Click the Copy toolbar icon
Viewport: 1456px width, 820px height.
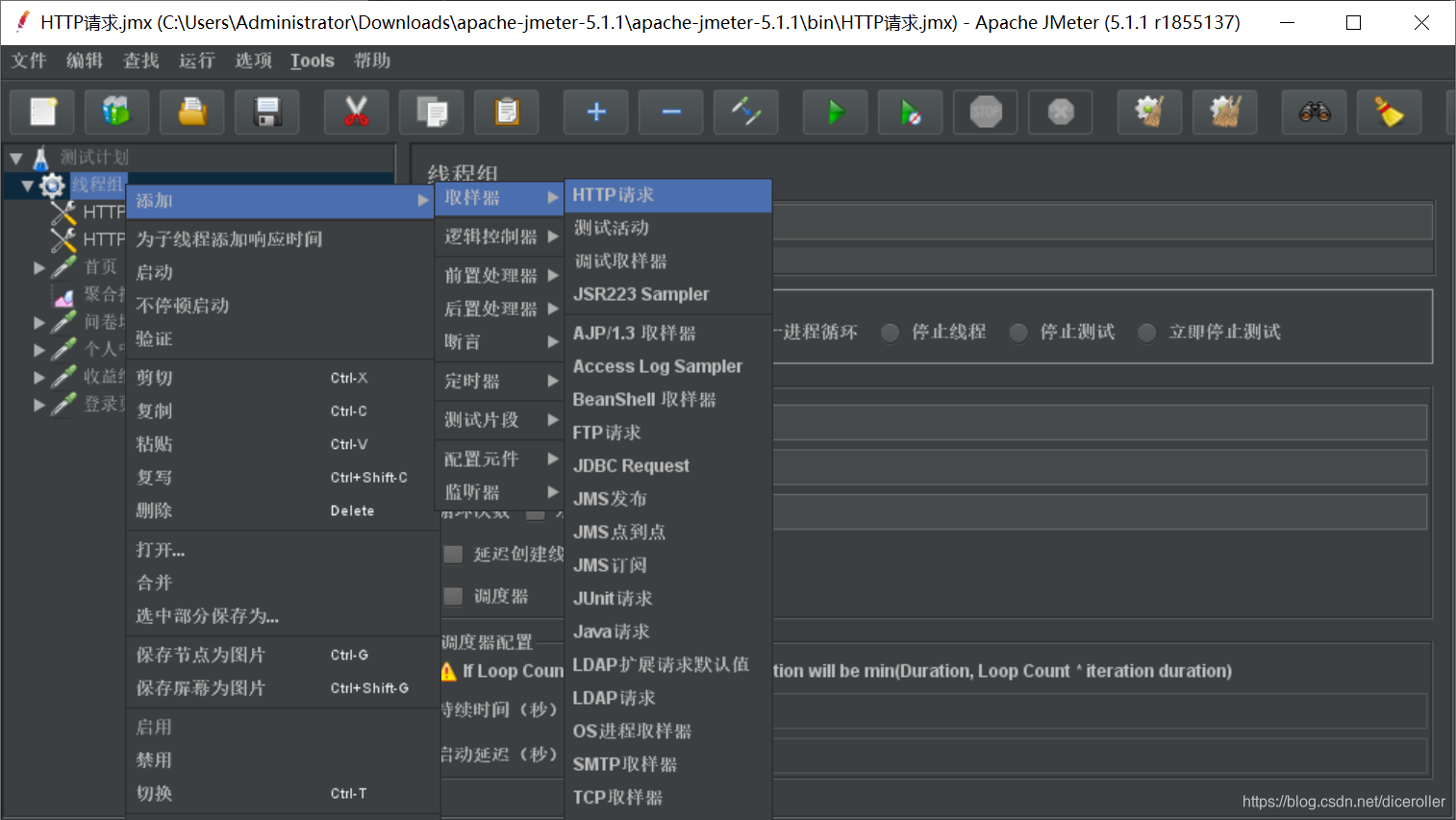tap(432, 112)
